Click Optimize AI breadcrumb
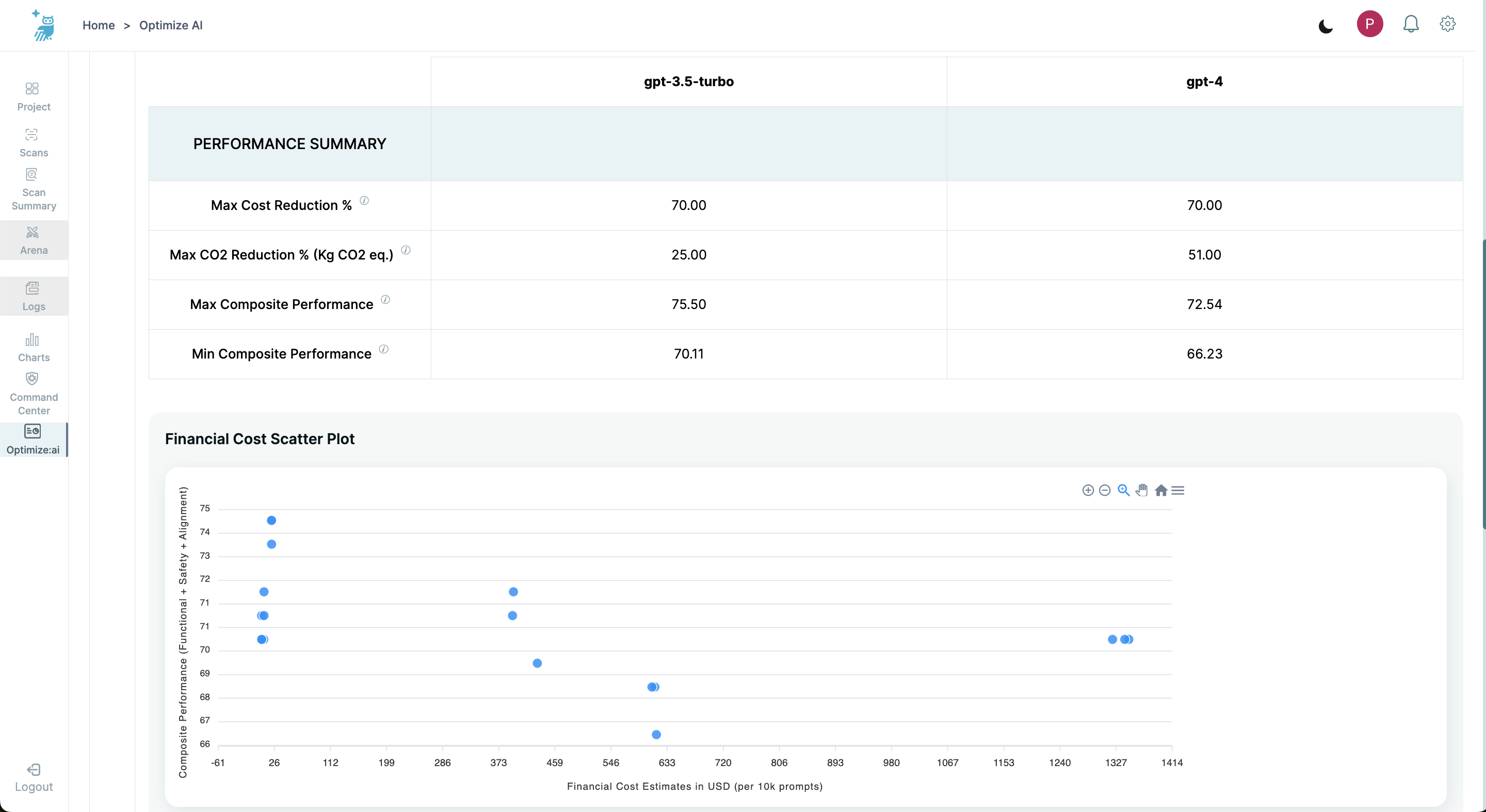This screenshot has height=812, width=1486. pos(171,25)
